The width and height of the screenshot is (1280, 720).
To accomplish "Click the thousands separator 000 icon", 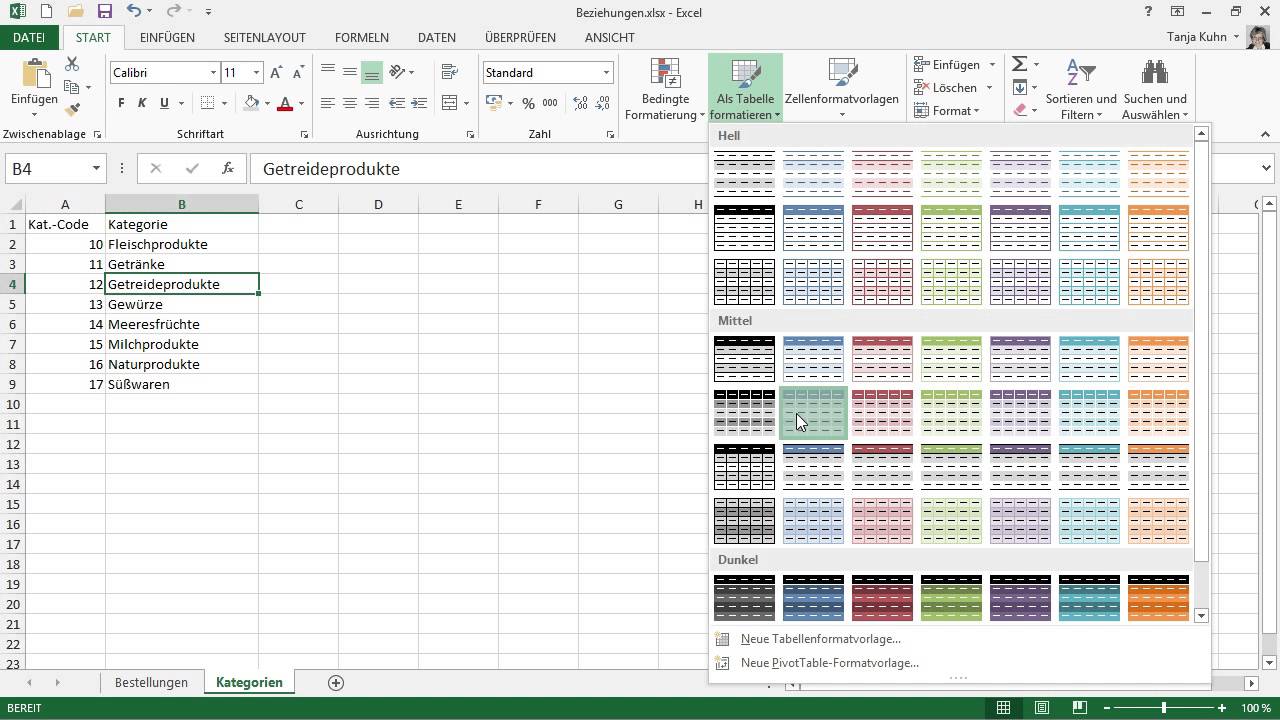I will (551, 103).
